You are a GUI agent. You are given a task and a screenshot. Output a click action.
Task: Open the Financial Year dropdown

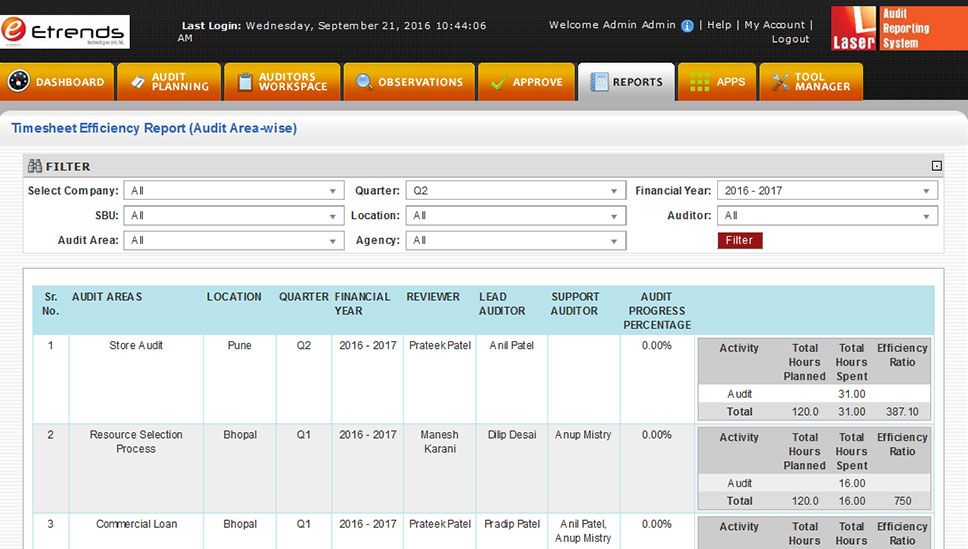tap(827, 191)
